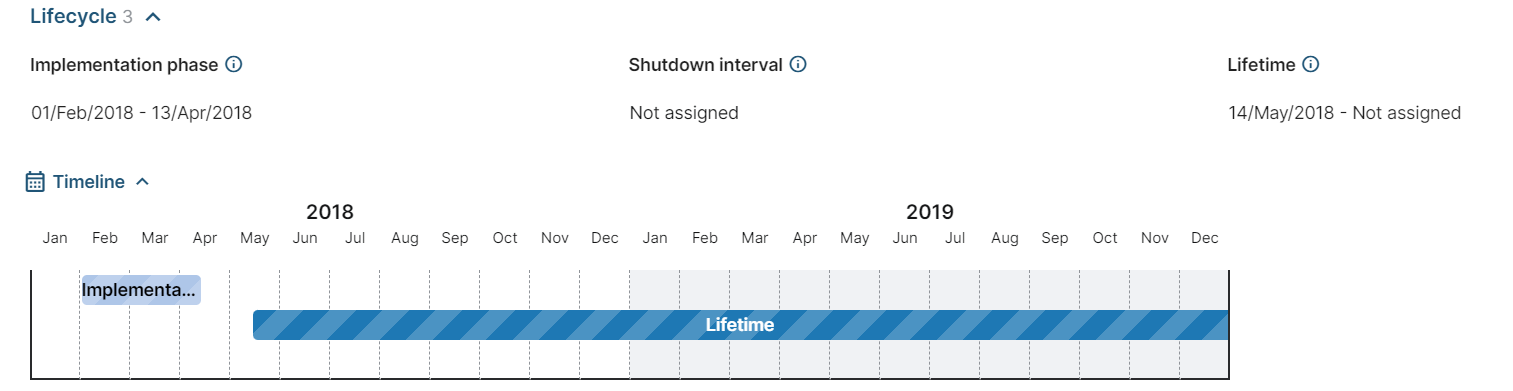Click the implementation phase date range
Image resolution: width=1513 pixels, height=391 pixels.
[x=141, y=113]
